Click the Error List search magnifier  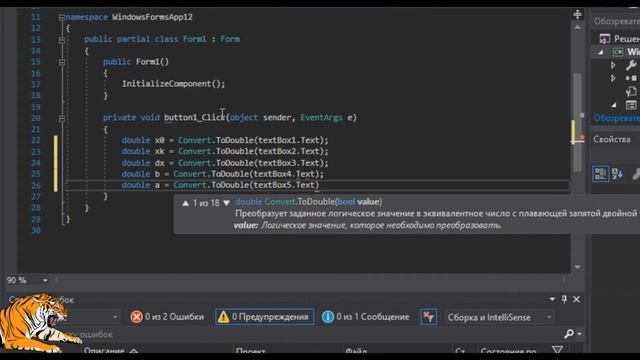(569, 334)
